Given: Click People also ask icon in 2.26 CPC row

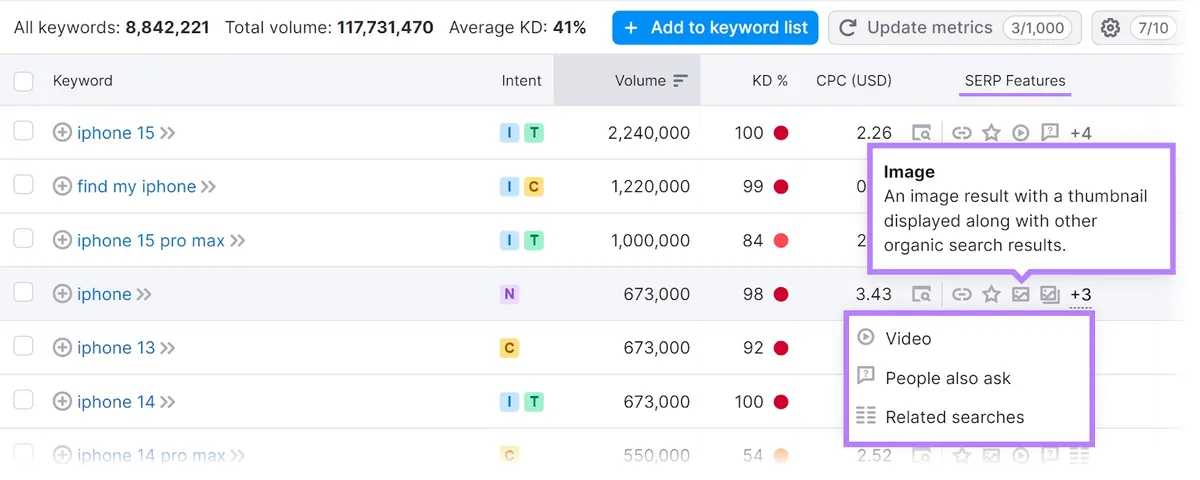Looking at the screenshot, I should pyautogui.click(x=1050, y=132).
